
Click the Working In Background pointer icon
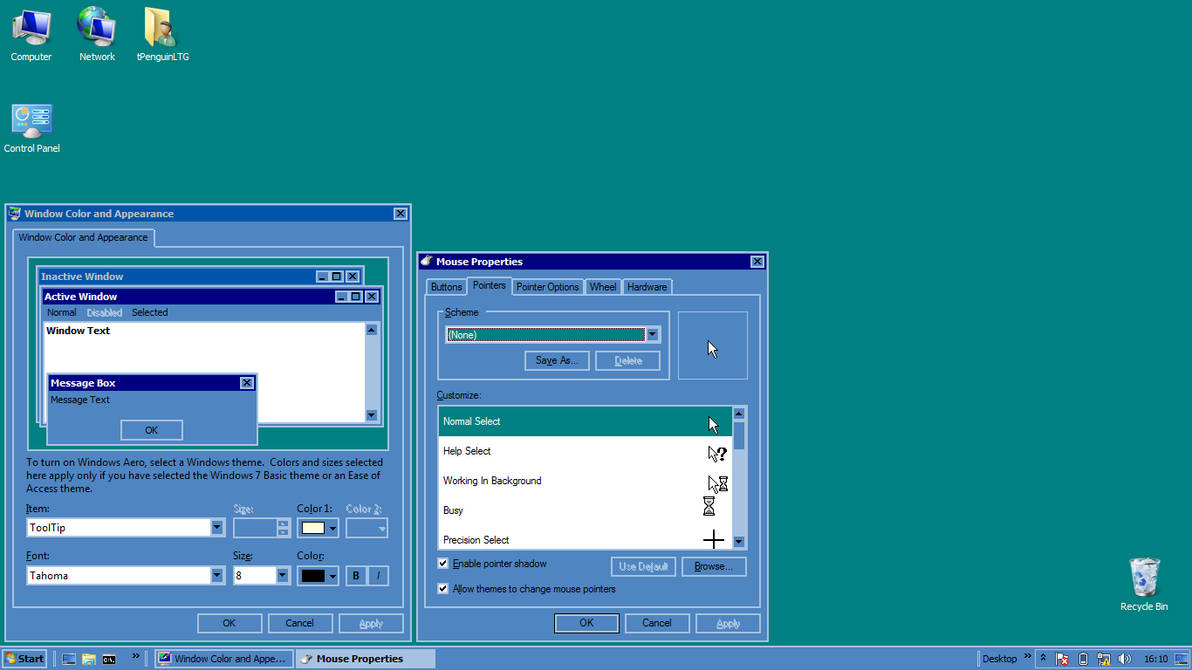tap(714, 481)
